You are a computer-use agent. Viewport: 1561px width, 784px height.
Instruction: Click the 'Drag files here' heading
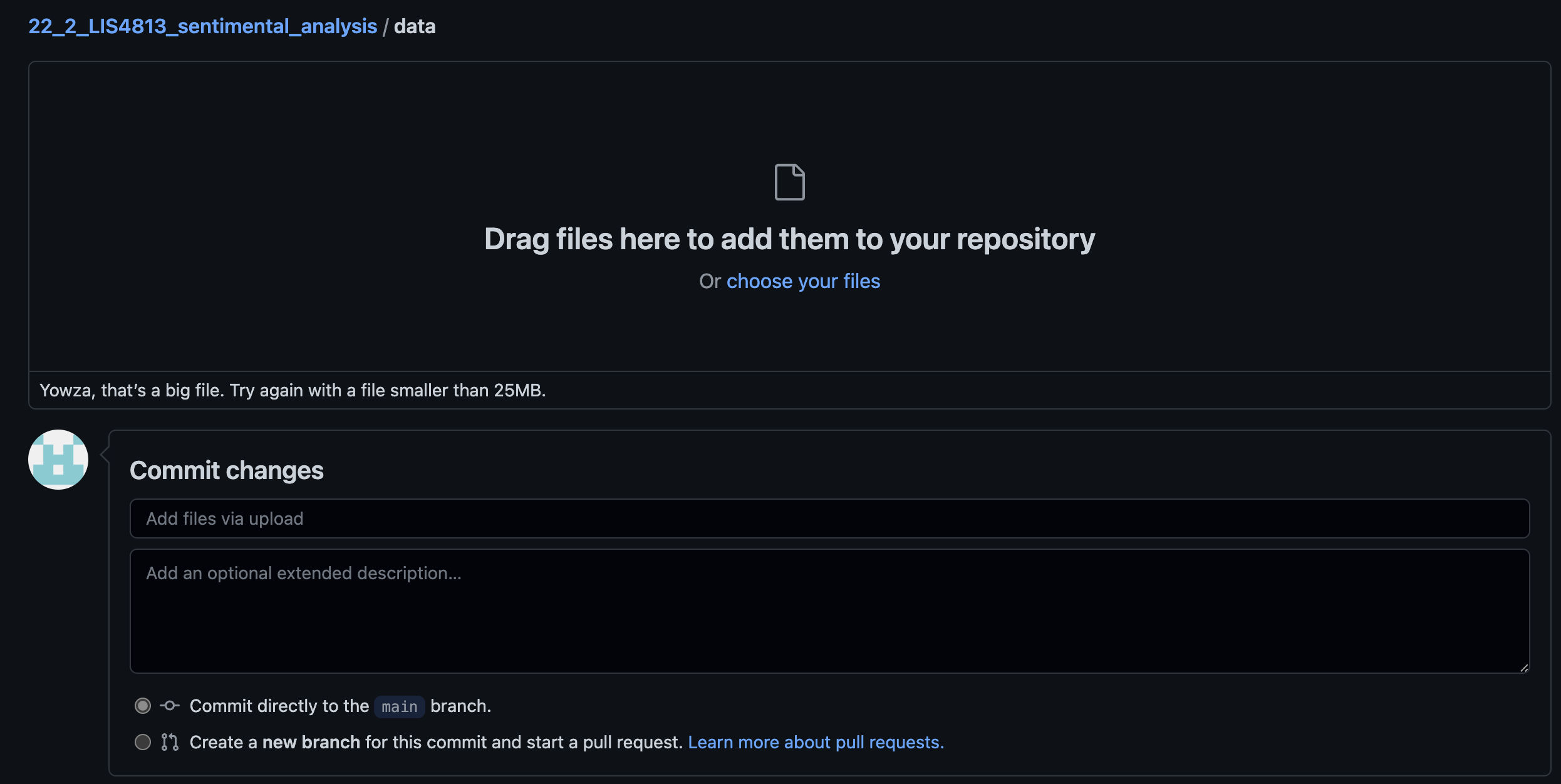[789, 239]
